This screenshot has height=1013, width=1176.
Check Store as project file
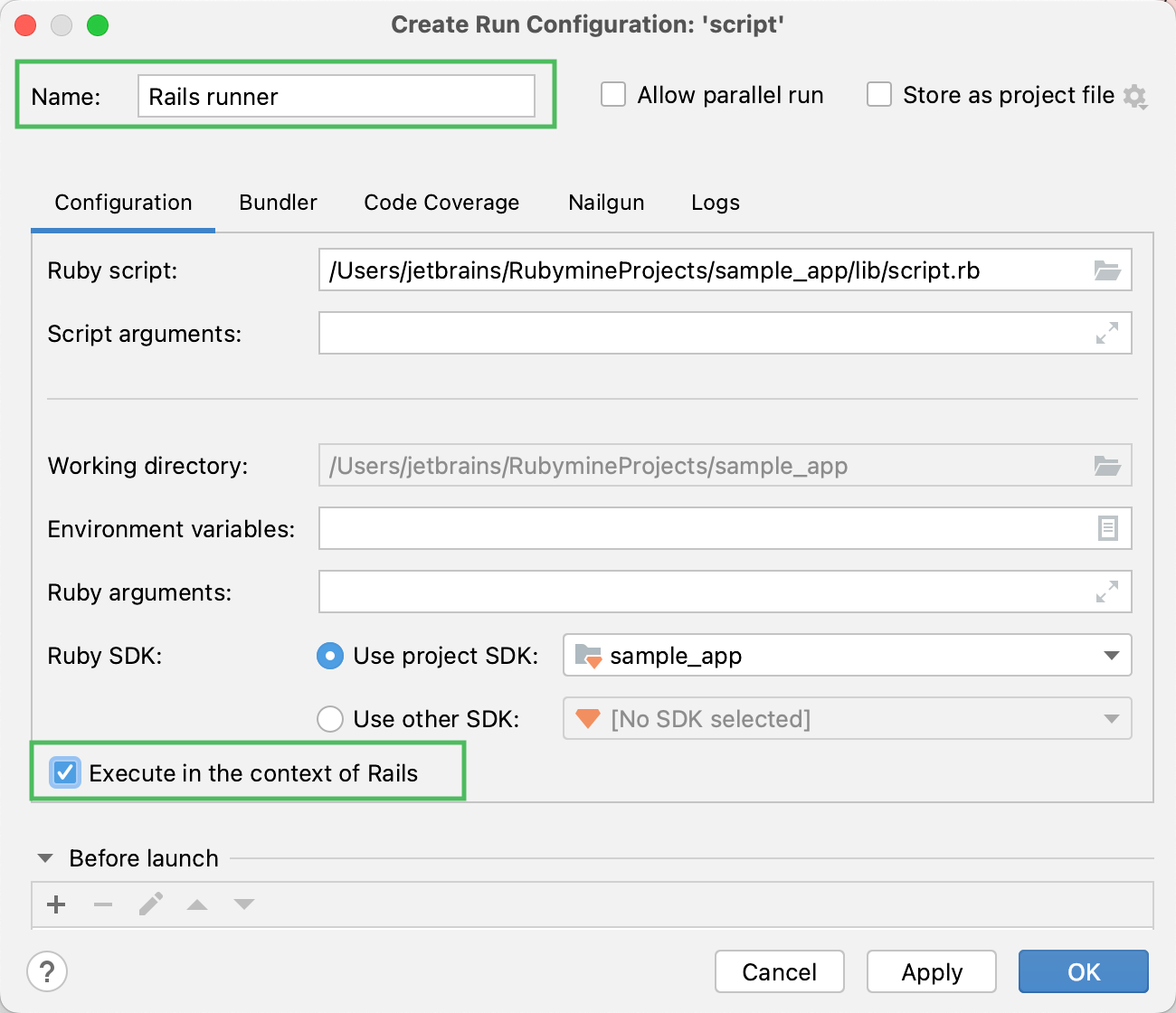pyautogui.click(x=878, y=94)
